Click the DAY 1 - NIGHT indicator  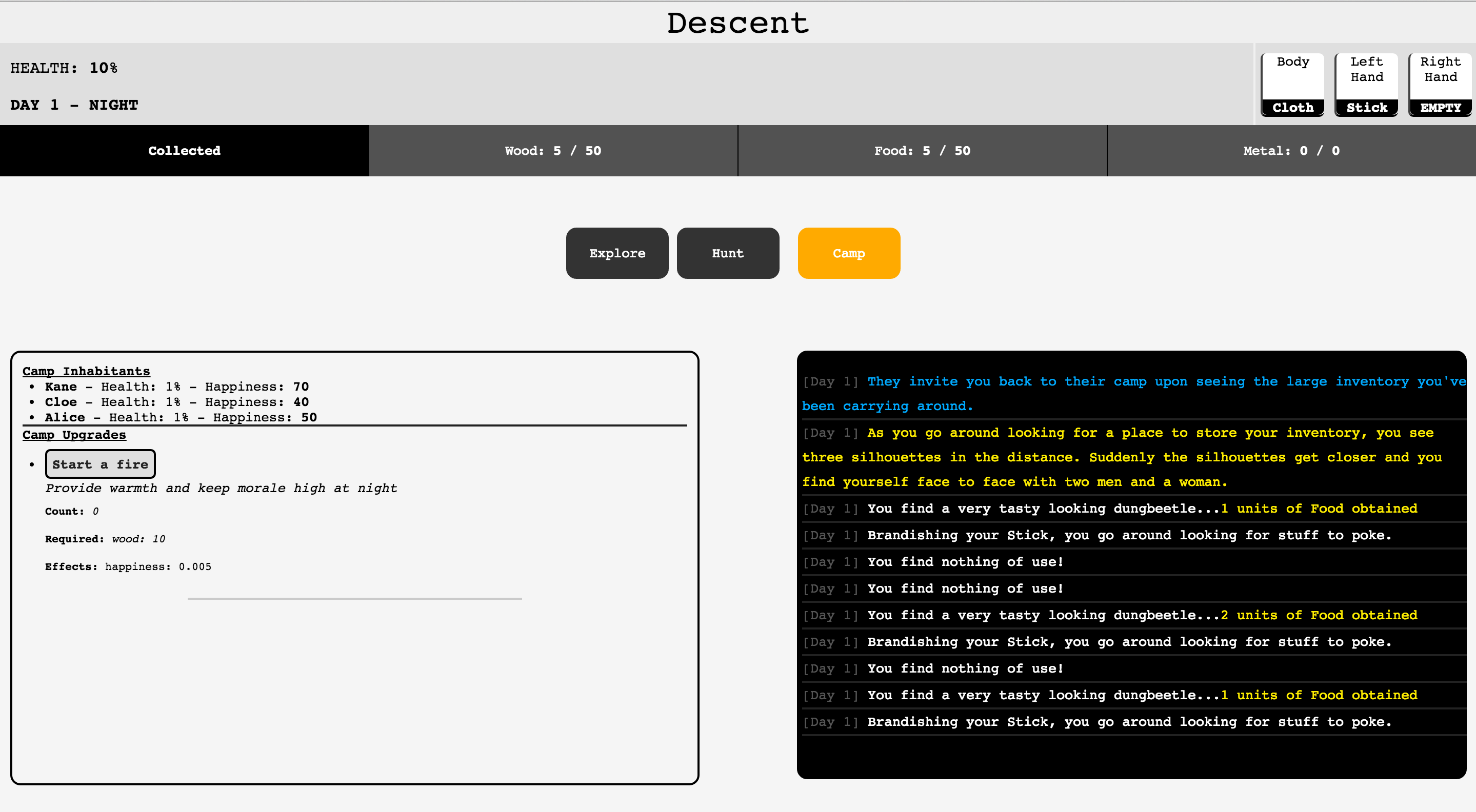74,105
